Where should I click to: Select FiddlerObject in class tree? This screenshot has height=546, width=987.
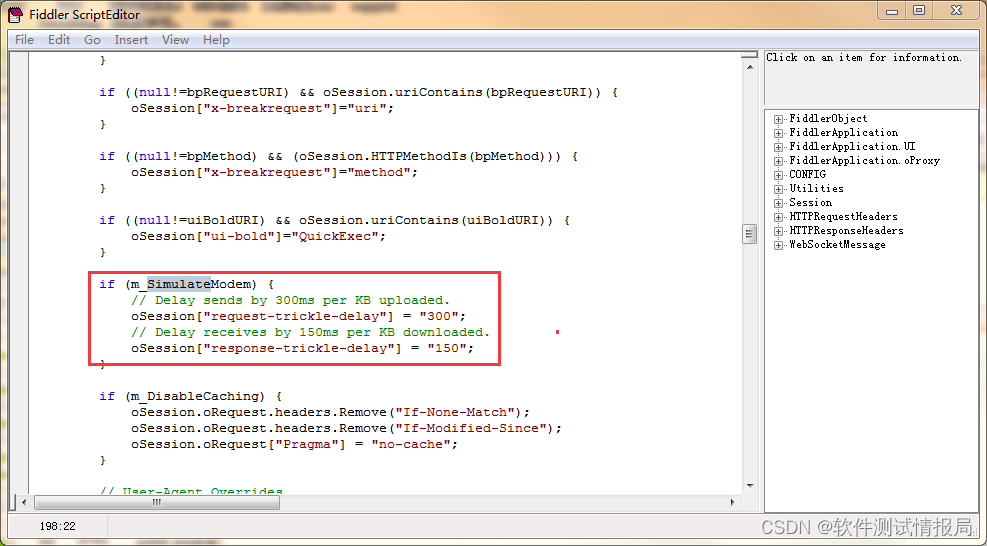828,118
